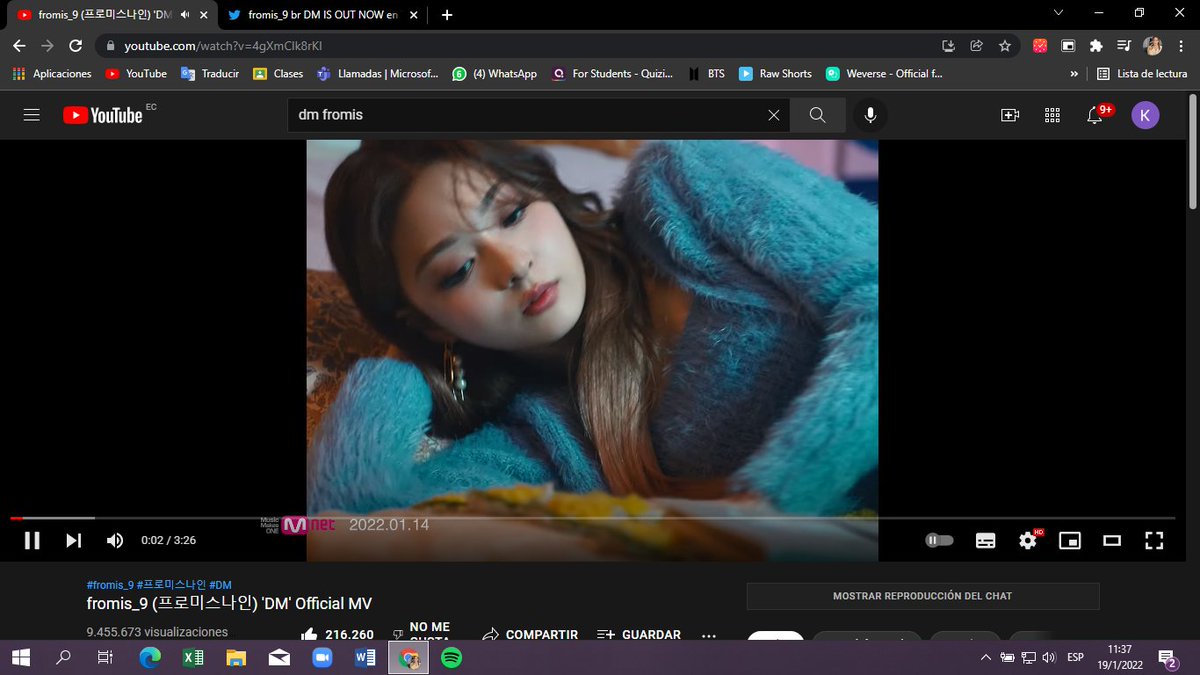Open the BTS bookmark
This screenshot has width=1200, height=675.
[706, 74]
